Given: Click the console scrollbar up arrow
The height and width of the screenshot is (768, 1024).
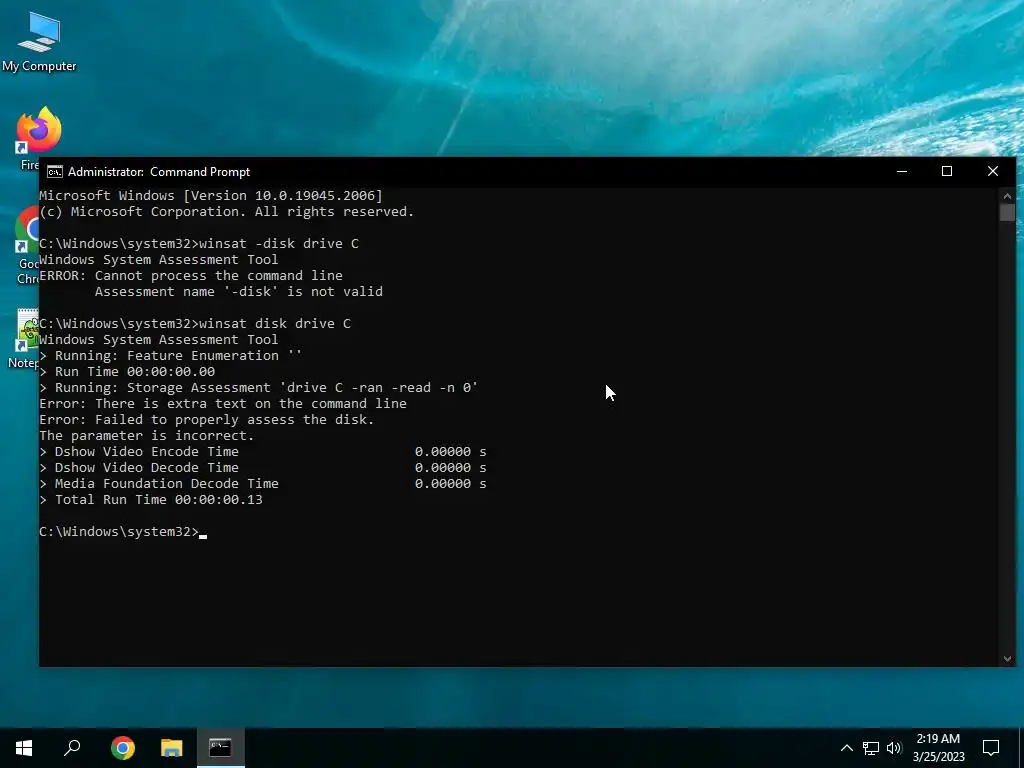Looking at the screenshot, I should click(x=1007, y=195).
